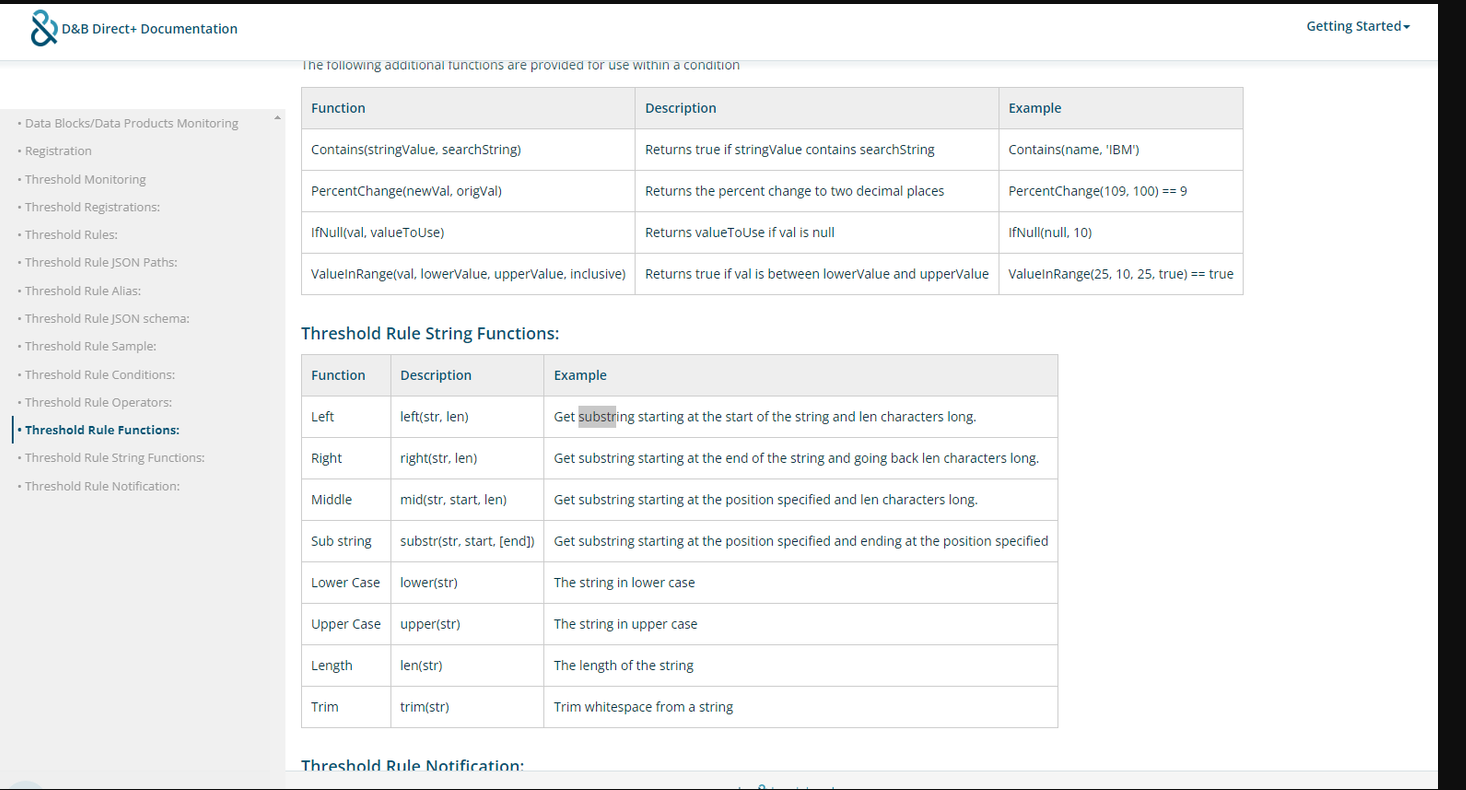Click the IfNull(null, 10) example cell
This screenshot has height=790, width=1466.
1120,233
